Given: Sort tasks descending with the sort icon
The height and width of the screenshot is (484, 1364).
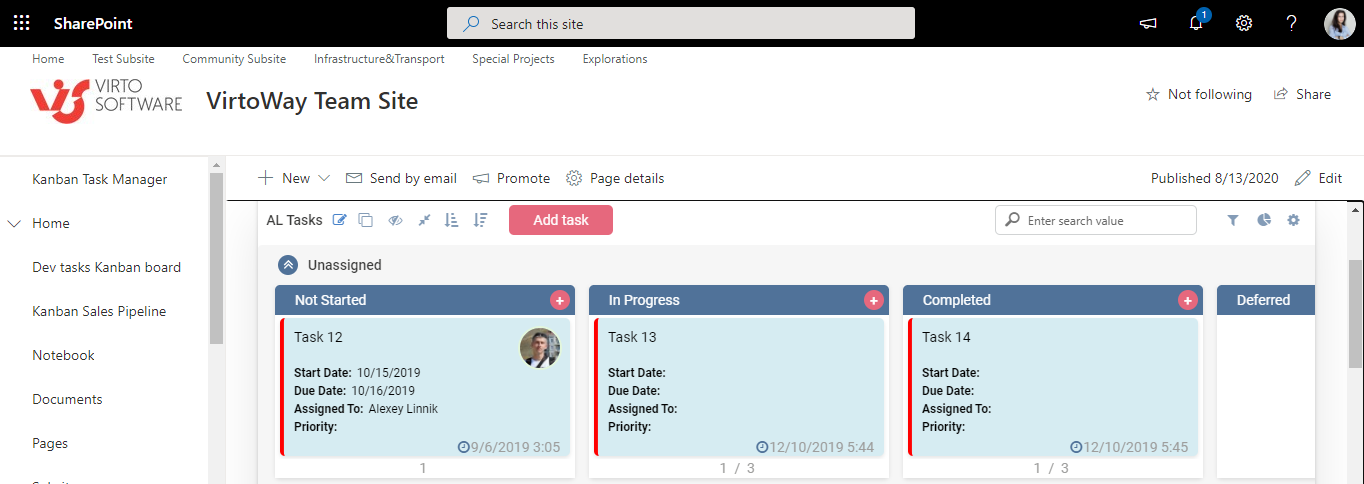Looking at the screenshot, I should 481,220.
